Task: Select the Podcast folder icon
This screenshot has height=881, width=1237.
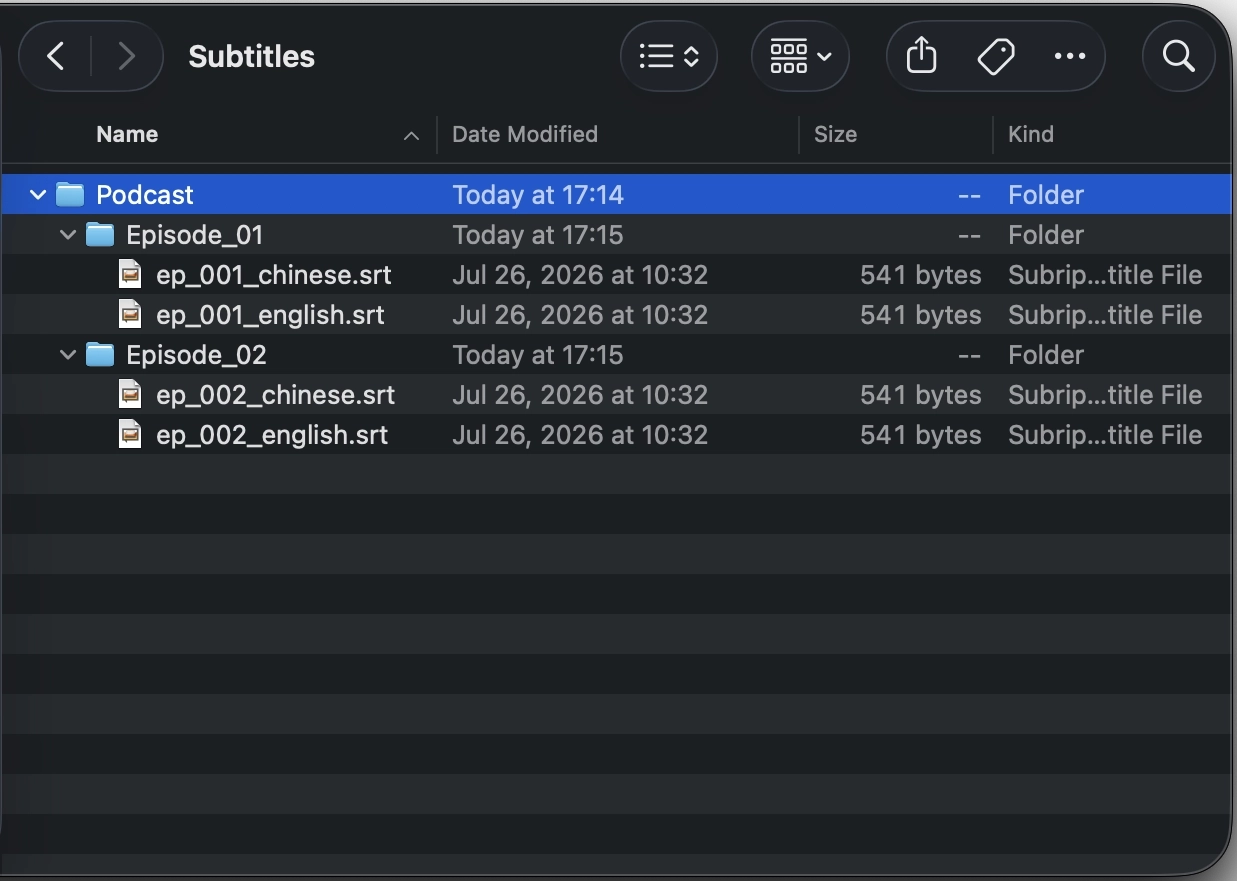Action: coord(70,194)
